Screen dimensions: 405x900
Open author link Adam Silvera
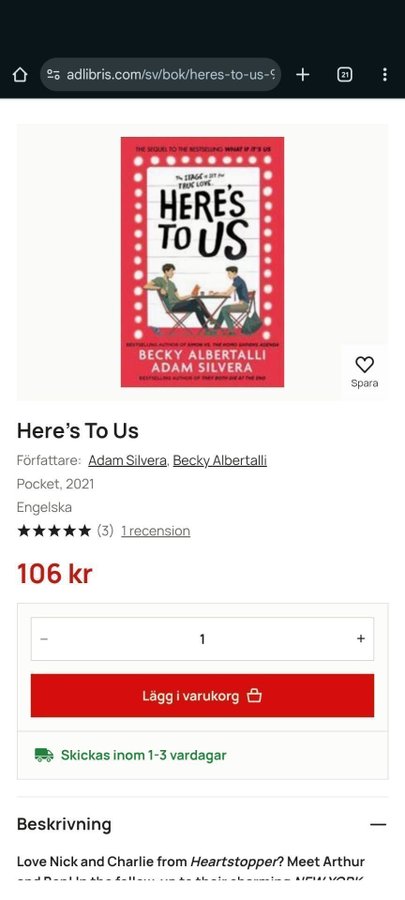127,460
